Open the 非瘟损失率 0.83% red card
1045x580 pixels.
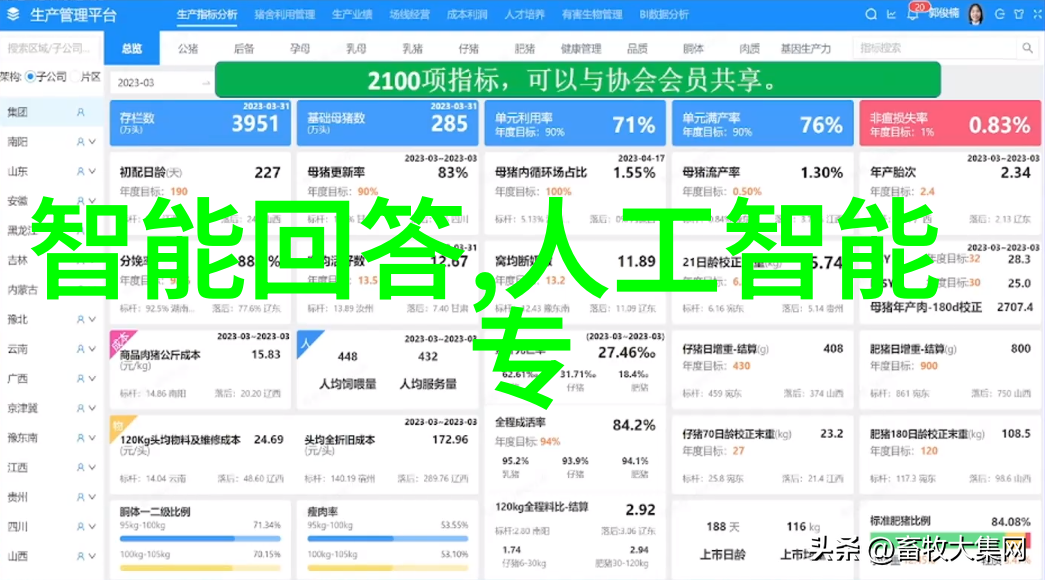click(950, 123)
